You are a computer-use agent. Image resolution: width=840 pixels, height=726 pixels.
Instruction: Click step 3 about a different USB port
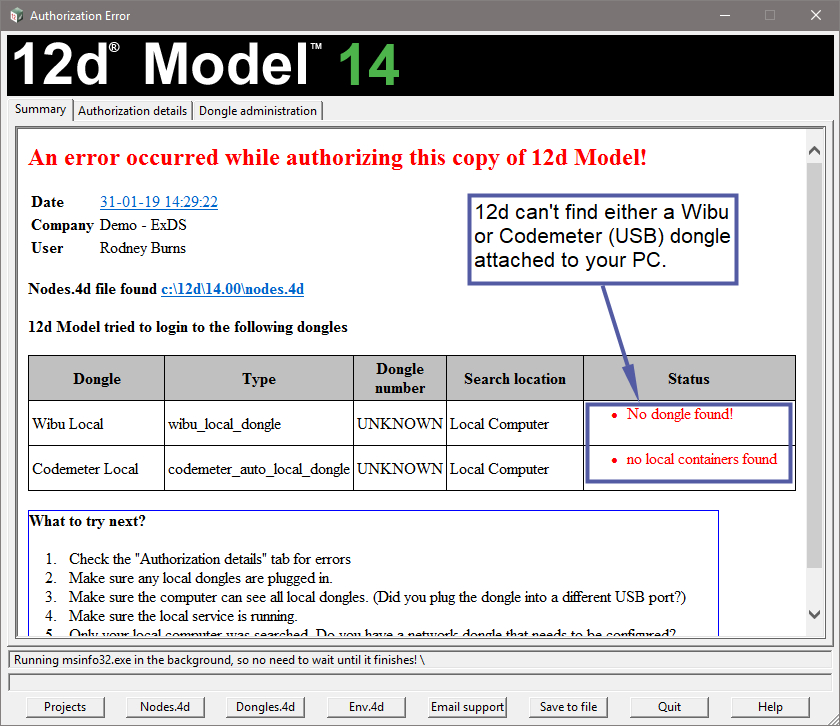(x=377, y=597)
